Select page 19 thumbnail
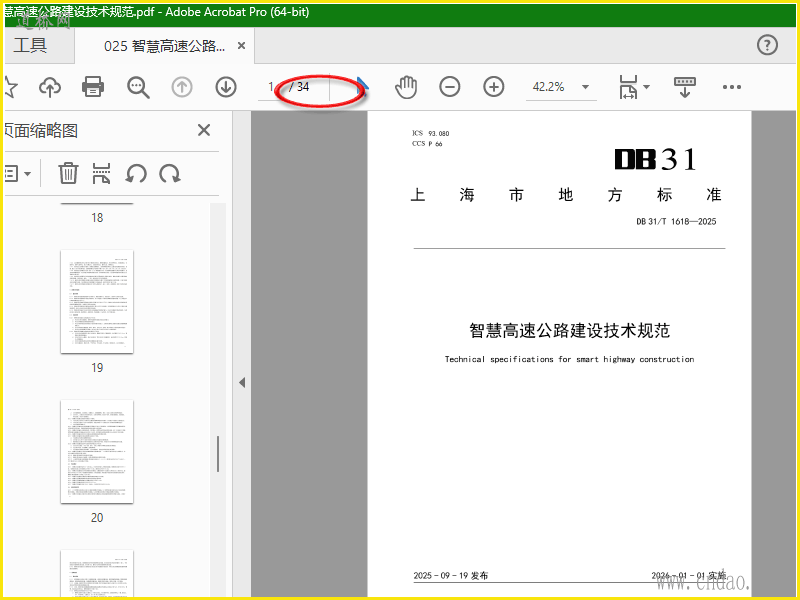 (x=97, y=302)
